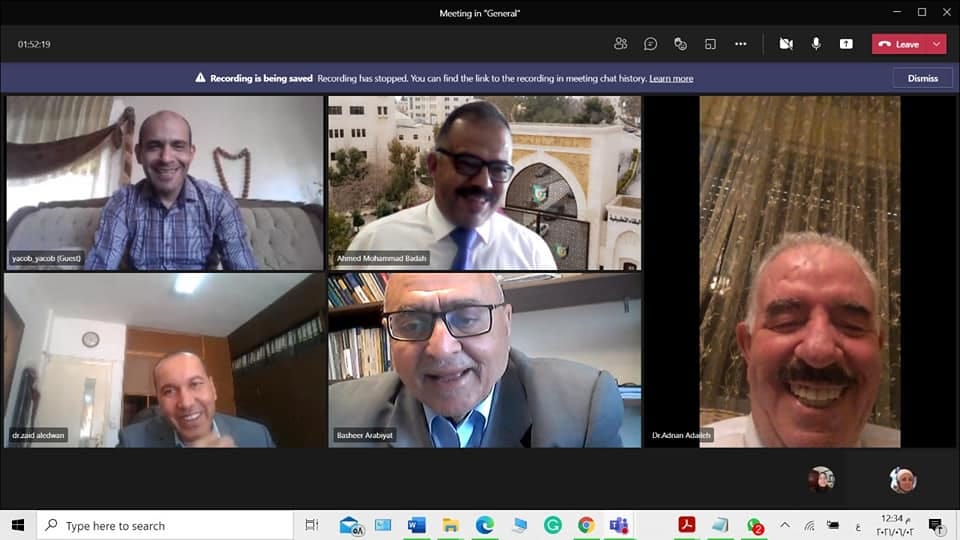Launch Google Chrome from the taskbar
960x540 pixels.
coord(586,525)
